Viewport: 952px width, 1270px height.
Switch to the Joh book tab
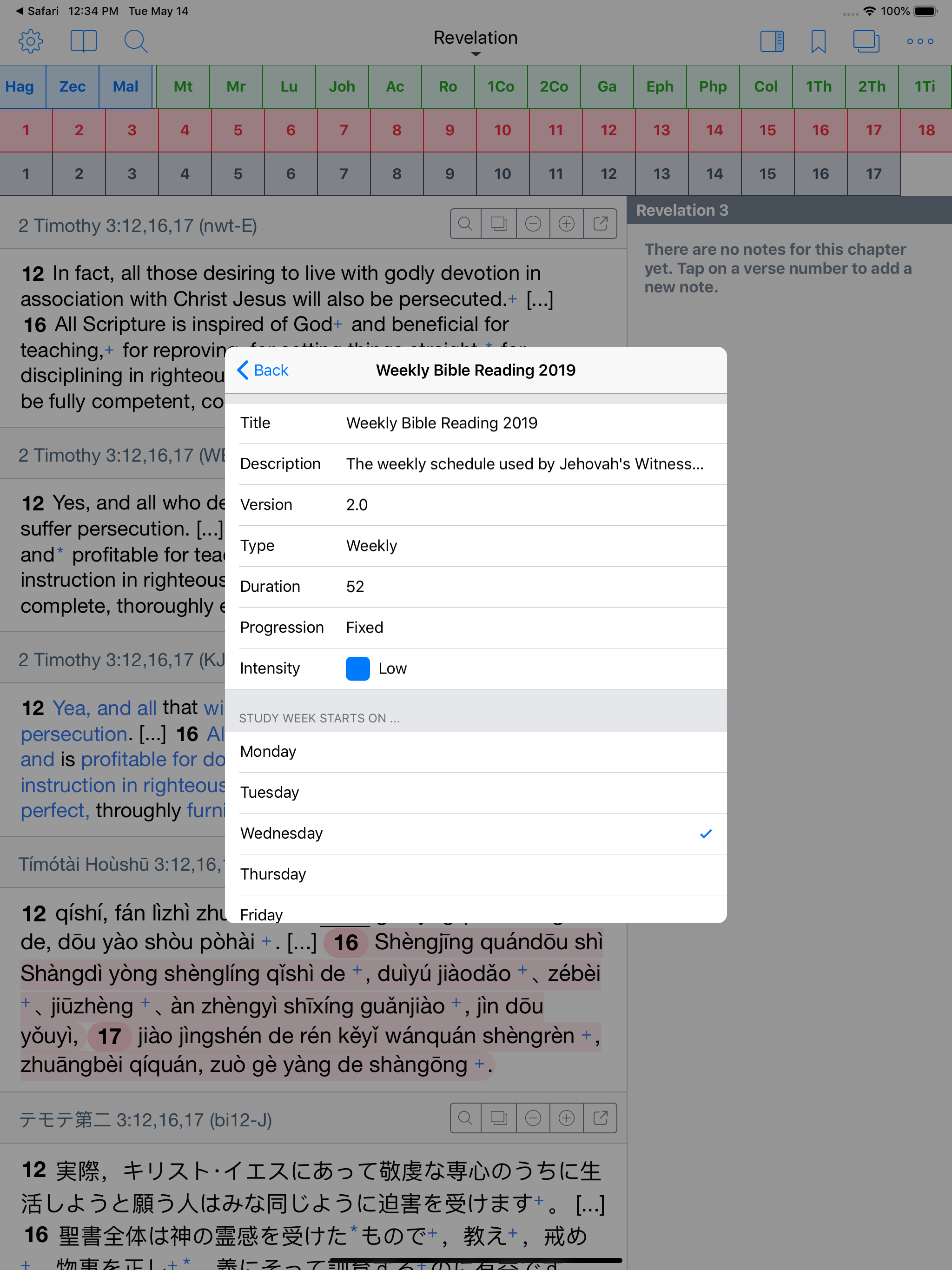click(342, 86)
